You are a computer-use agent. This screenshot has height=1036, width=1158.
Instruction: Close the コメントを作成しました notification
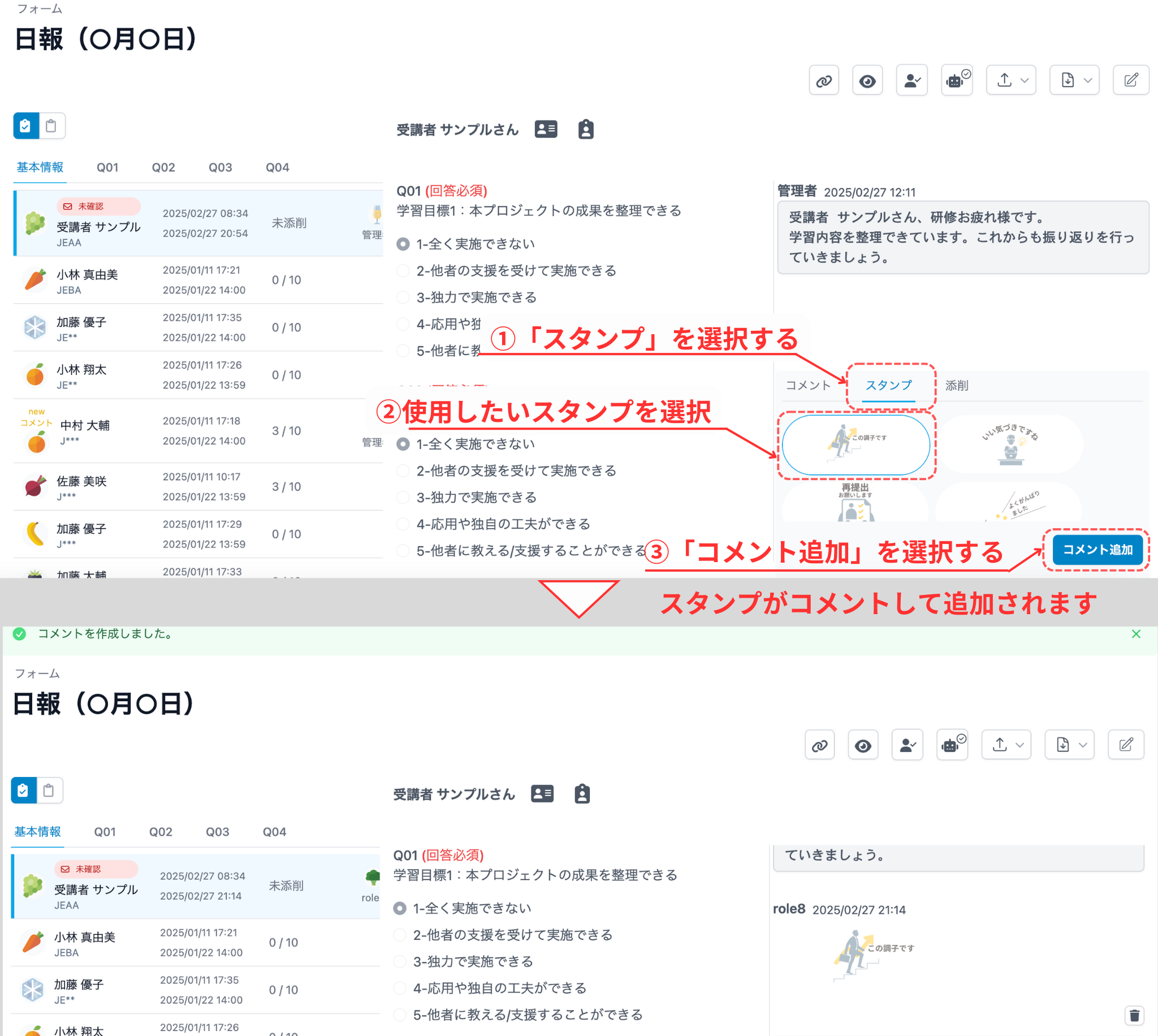(1136, 633)
